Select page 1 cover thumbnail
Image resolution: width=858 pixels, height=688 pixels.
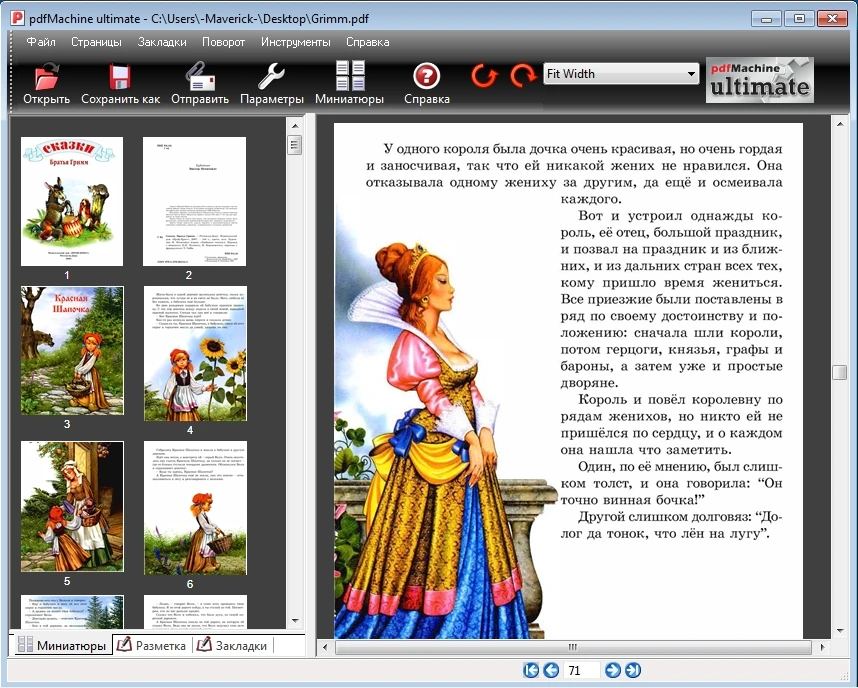coord(72,201)
